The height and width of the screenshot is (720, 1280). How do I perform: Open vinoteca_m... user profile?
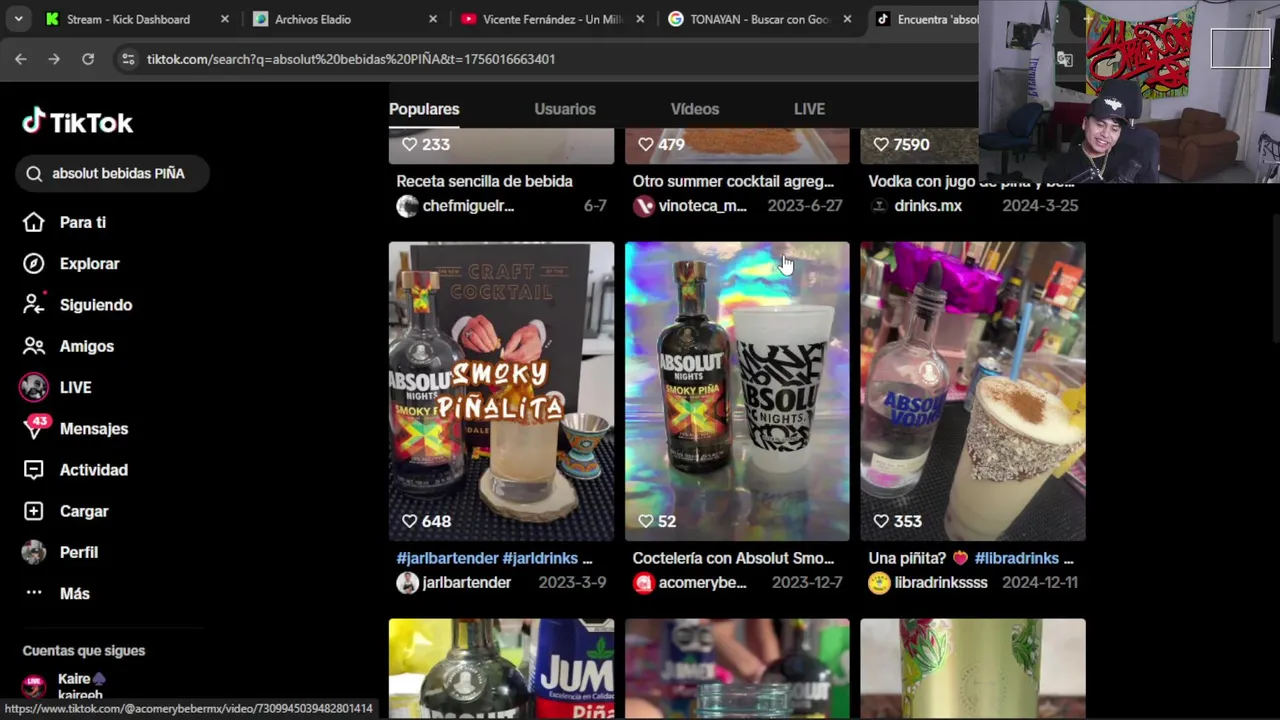click(702, 205)
